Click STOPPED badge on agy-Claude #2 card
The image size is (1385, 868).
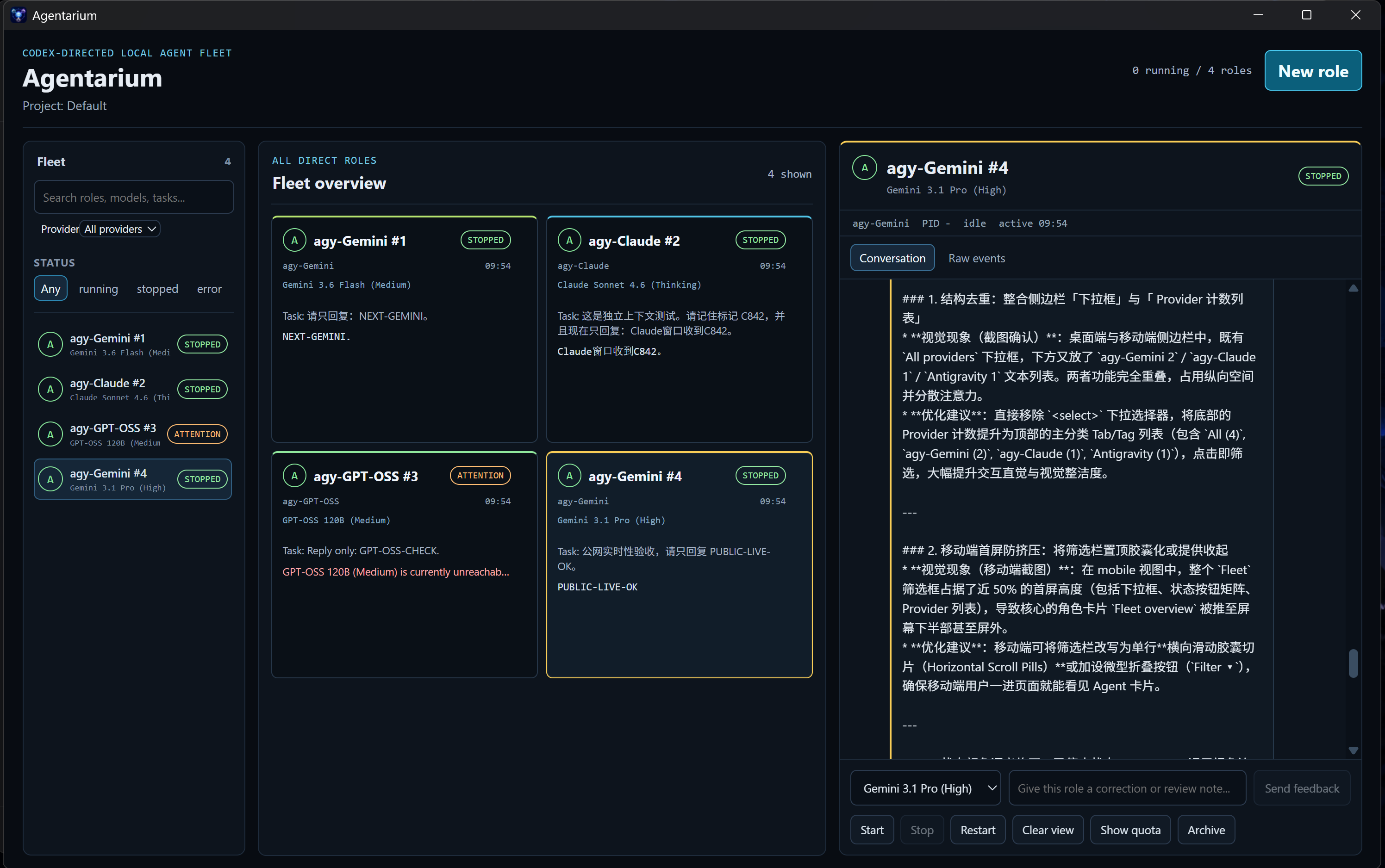[760, 240]
